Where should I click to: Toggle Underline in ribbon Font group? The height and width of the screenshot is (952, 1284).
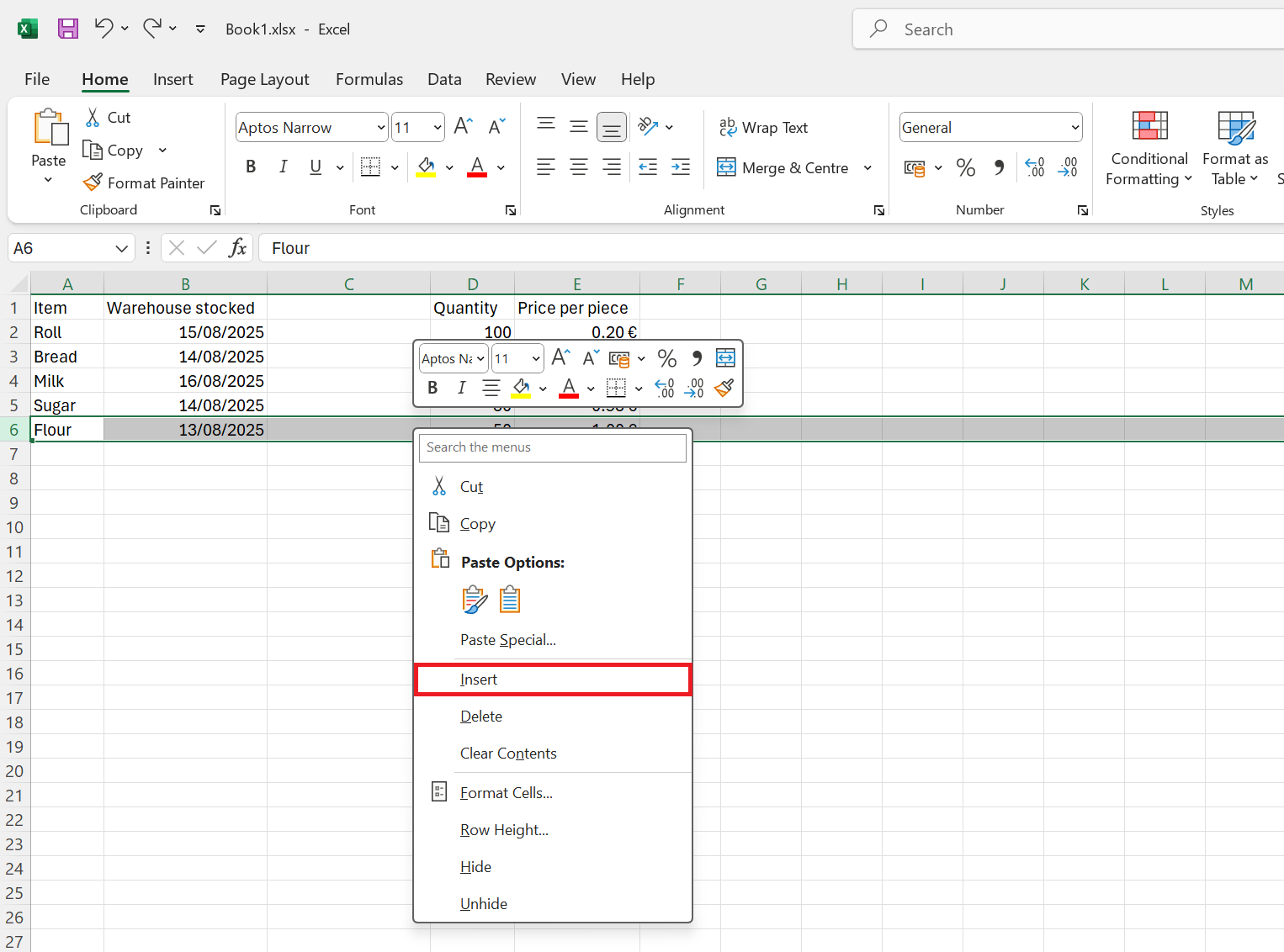pos(316,167)
